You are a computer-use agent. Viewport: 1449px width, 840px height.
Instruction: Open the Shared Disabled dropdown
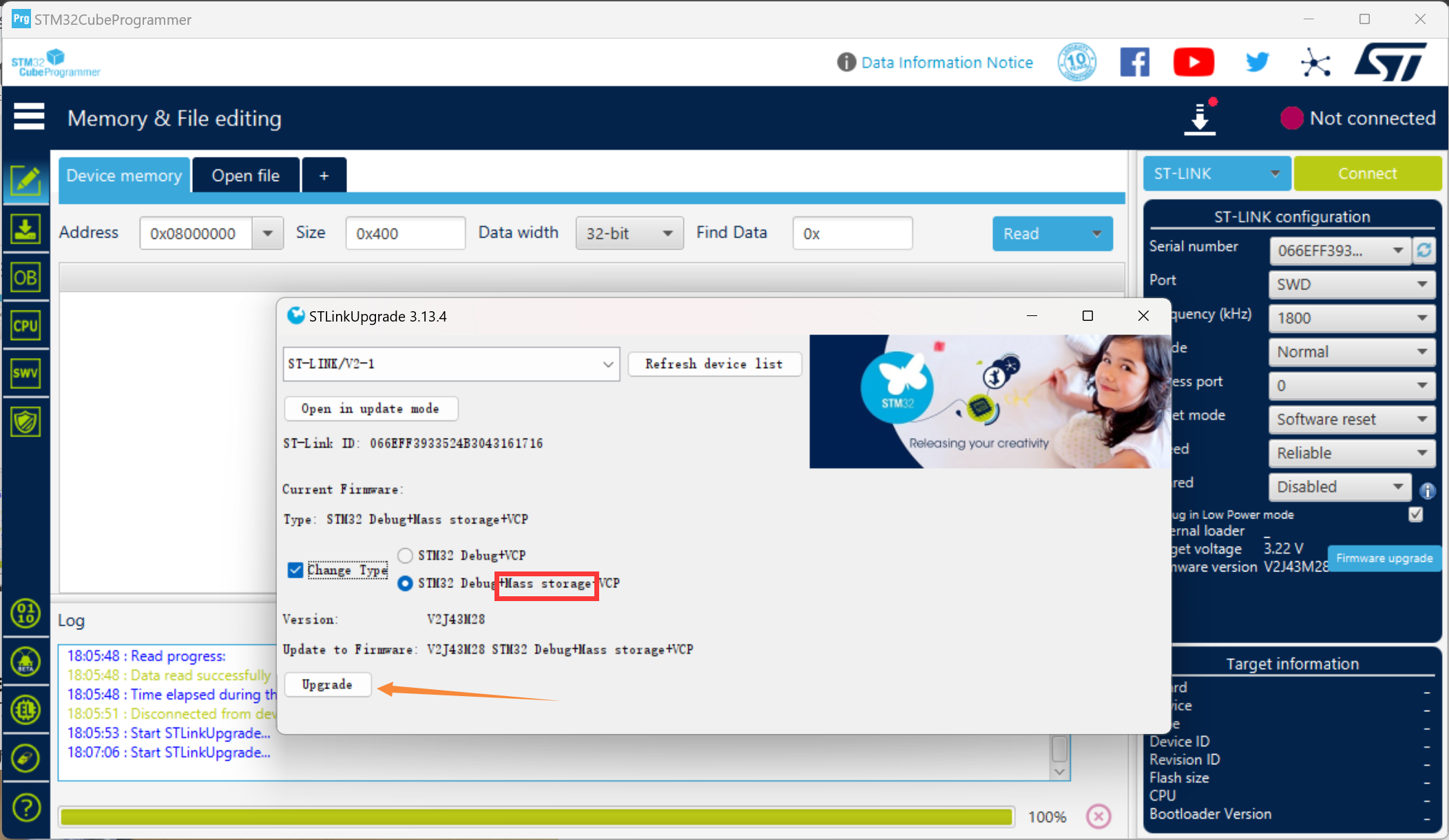1339,487
